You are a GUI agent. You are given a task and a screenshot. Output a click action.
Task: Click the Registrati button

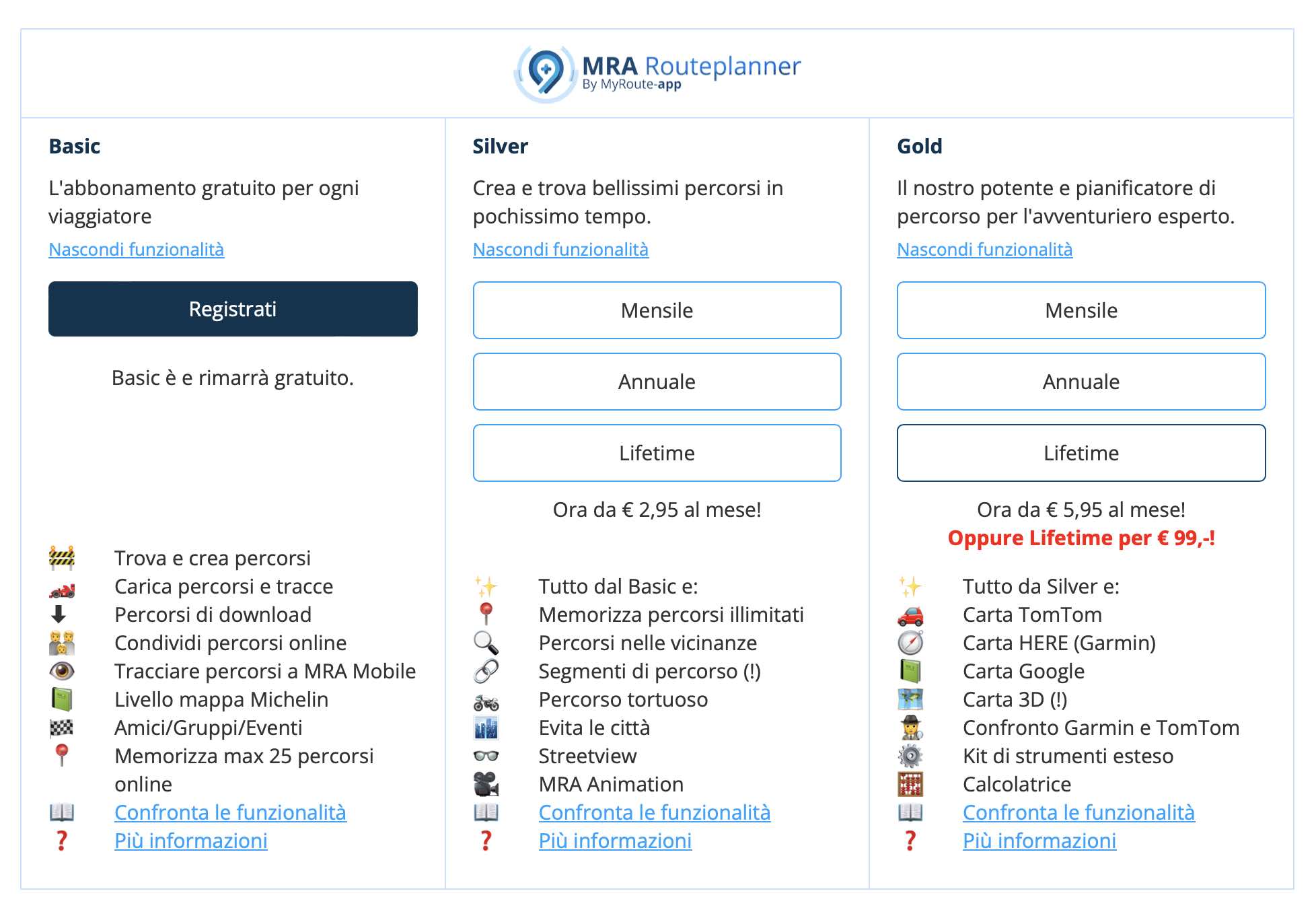tap(233, 309)
